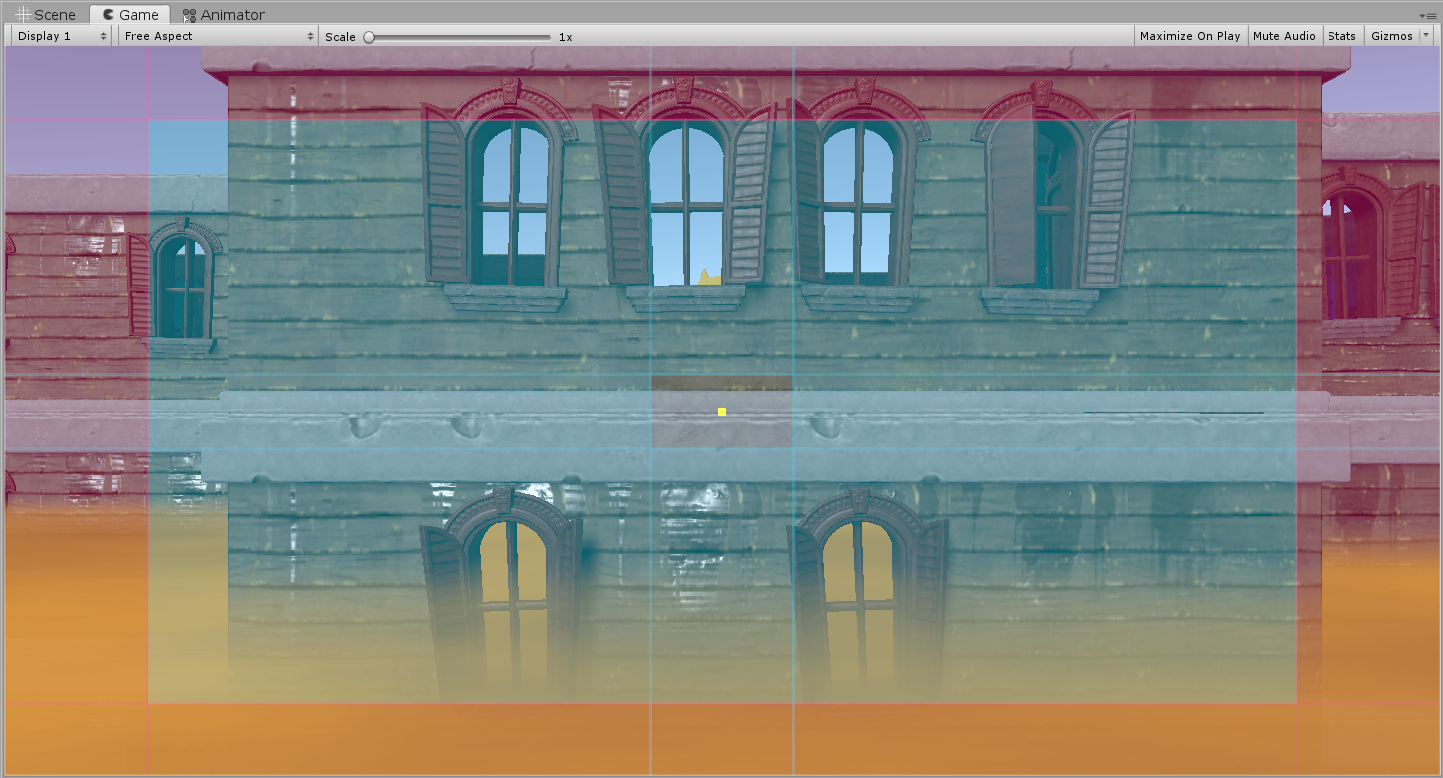Switch to the Scene tab

coord(45,15)
